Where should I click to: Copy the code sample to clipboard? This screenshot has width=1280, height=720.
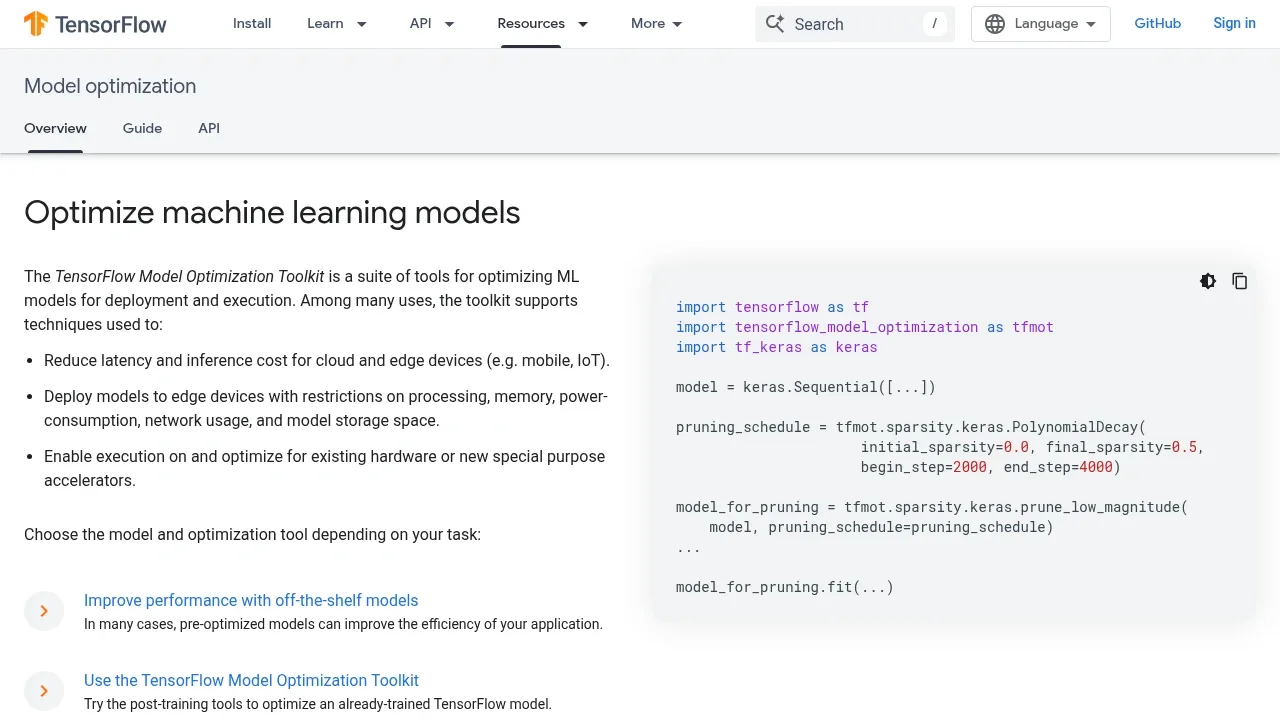click(1240, 281)
